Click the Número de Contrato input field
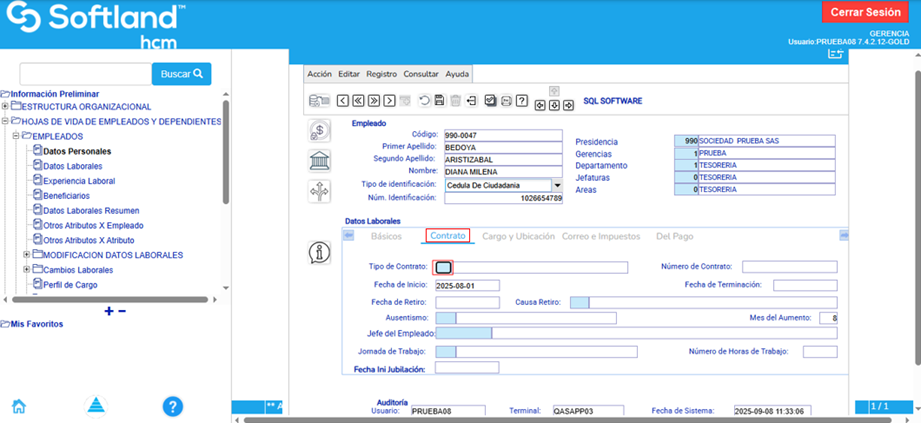921x423 pixels. (788, 267)
